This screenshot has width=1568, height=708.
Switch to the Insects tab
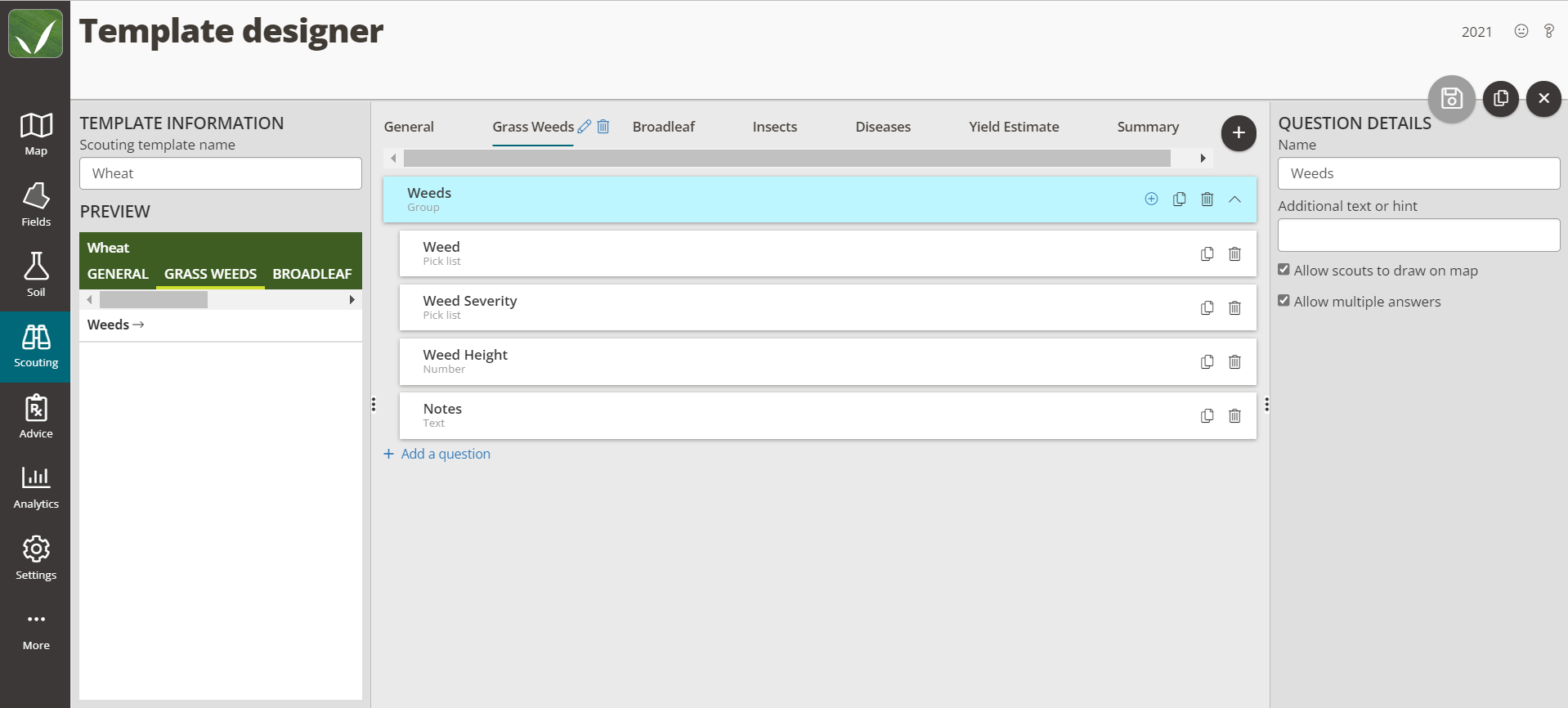point(774,127)
